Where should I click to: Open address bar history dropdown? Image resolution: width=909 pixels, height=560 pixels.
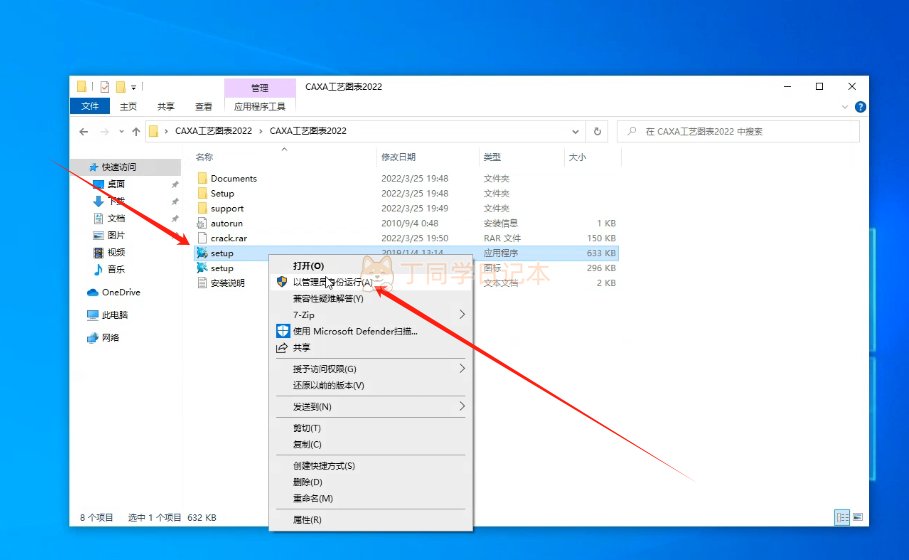575,131
